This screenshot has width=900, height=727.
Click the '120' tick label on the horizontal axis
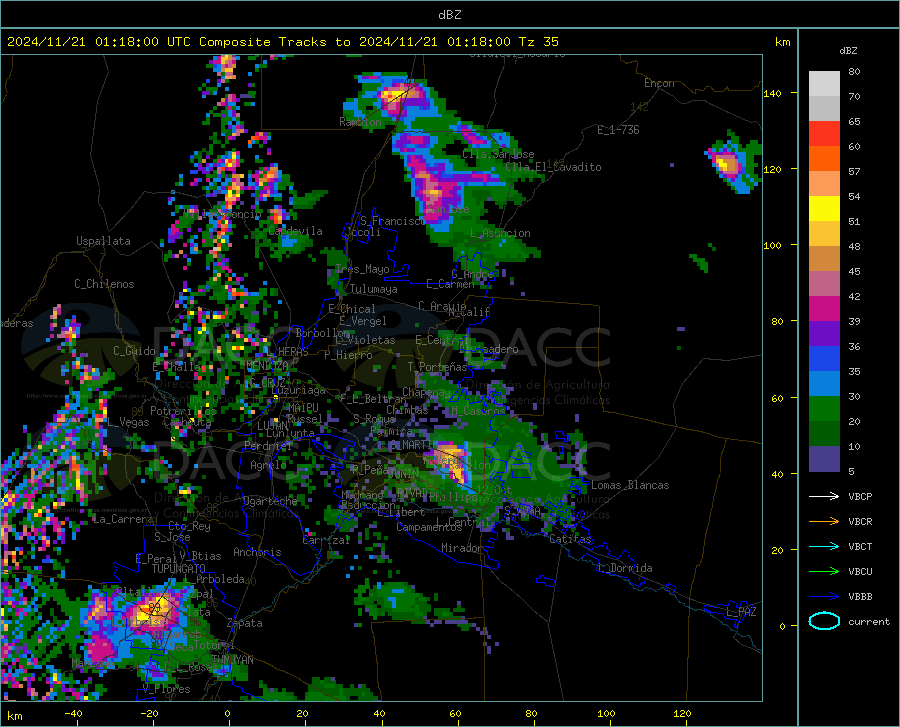pos(682,713)
